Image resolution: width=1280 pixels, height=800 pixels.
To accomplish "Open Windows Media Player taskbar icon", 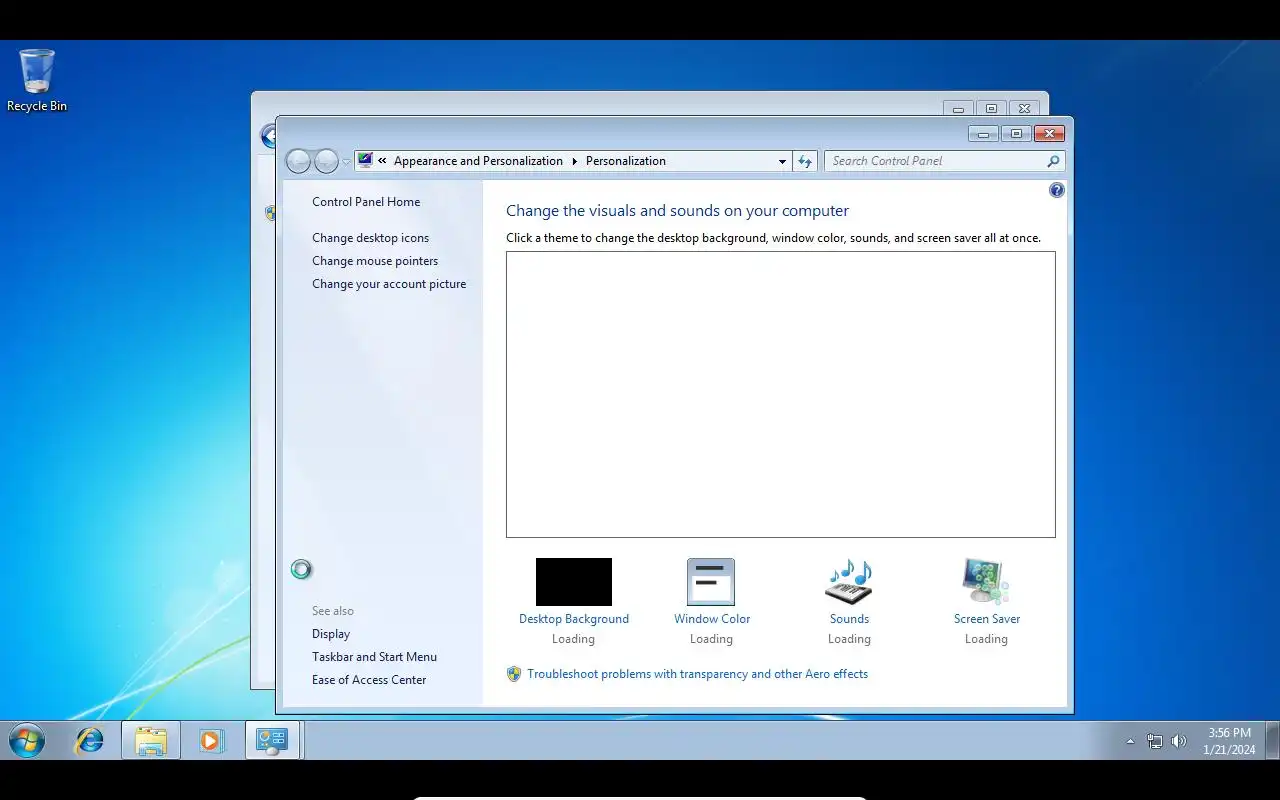I will [x=211, y=741].
